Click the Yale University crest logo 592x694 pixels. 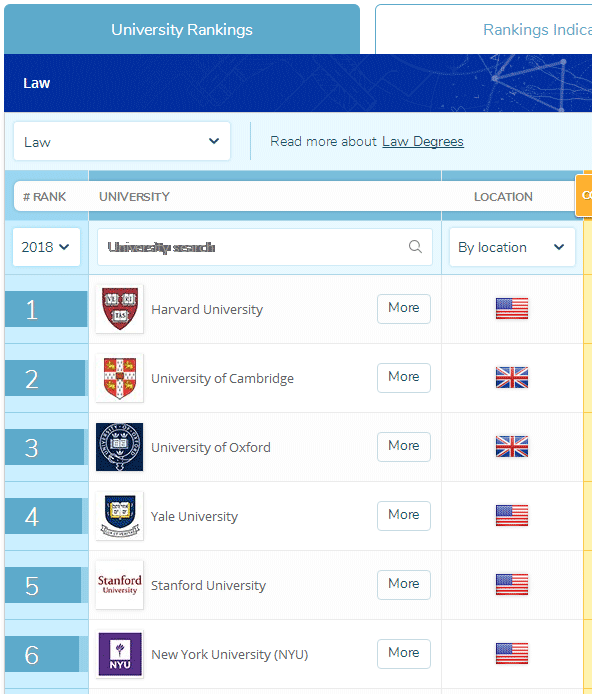coord(119,516)
